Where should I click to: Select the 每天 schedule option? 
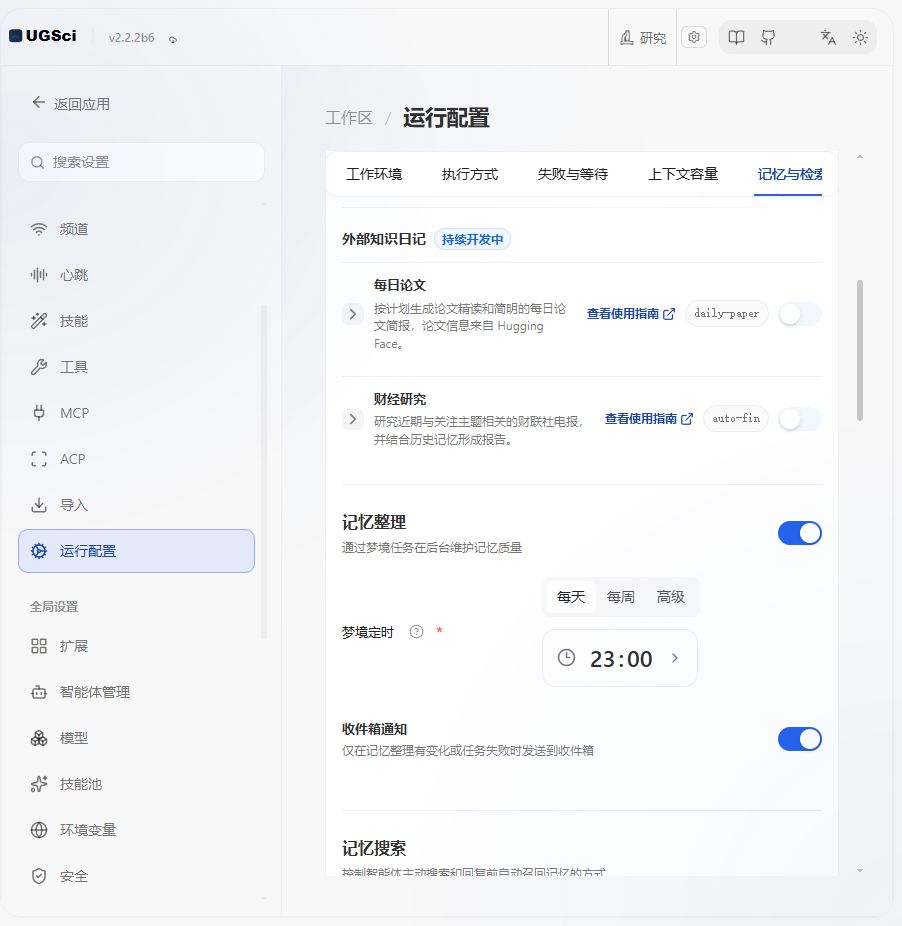(x=571, y=597)
